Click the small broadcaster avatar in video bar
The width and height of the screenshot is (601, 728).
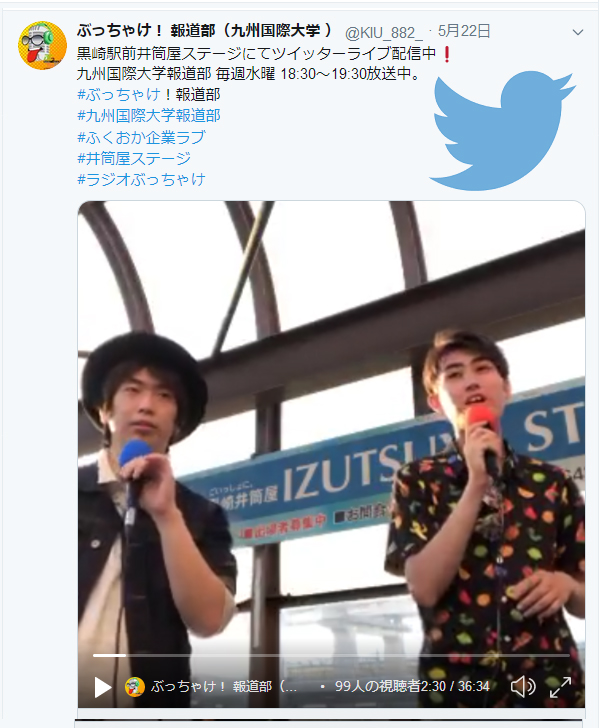135,687
